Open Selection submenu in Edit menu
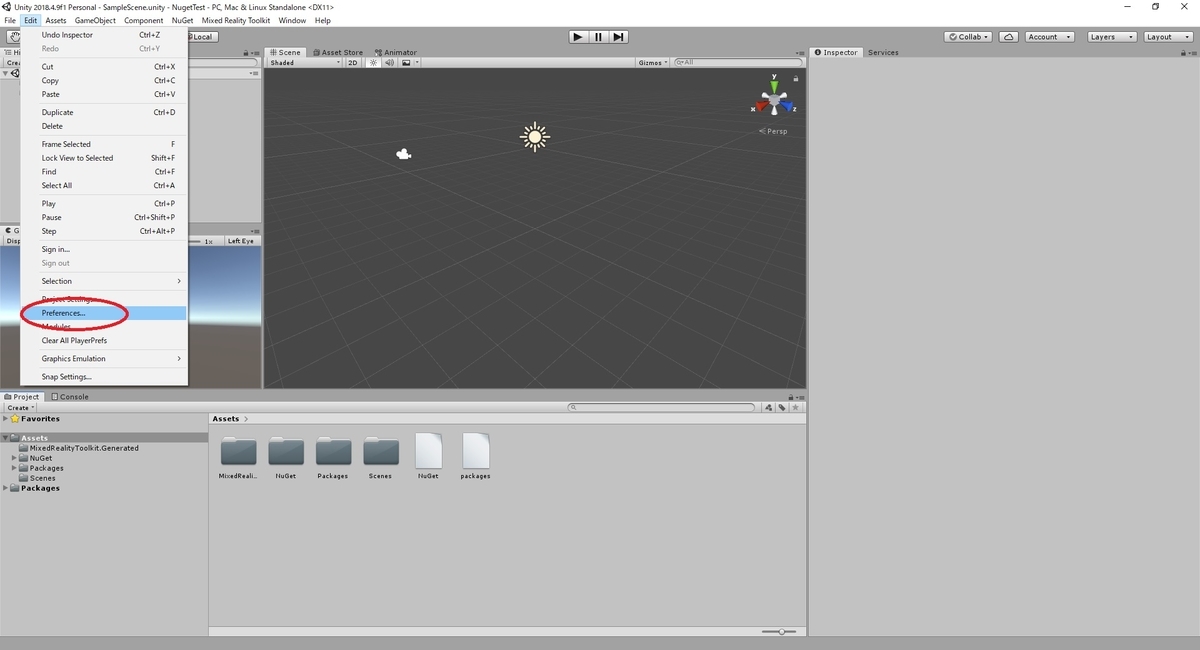This screenshot has height=650, width=1200. pyautogui.click(x=104, y=281)
